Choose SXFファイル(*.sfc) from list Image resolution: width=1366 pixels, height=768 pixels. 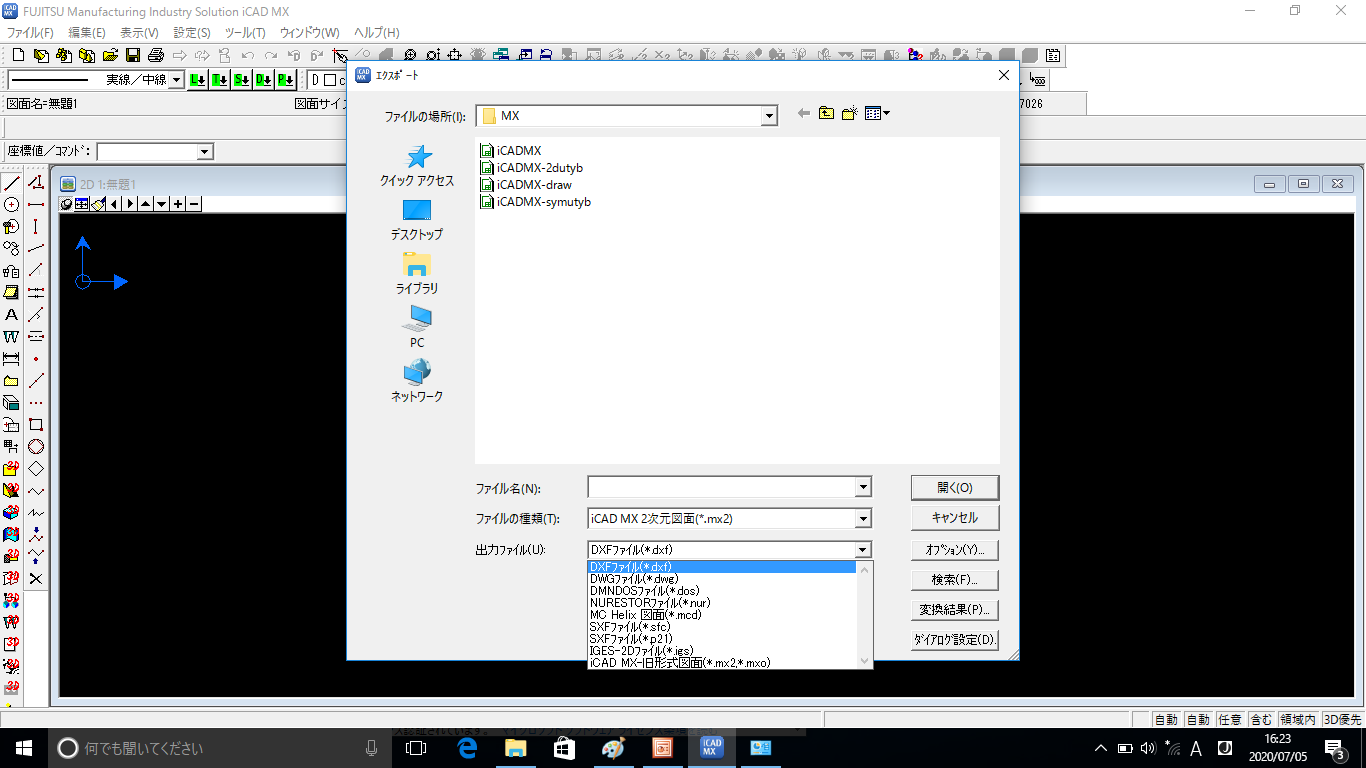click(x=722, y=627)
